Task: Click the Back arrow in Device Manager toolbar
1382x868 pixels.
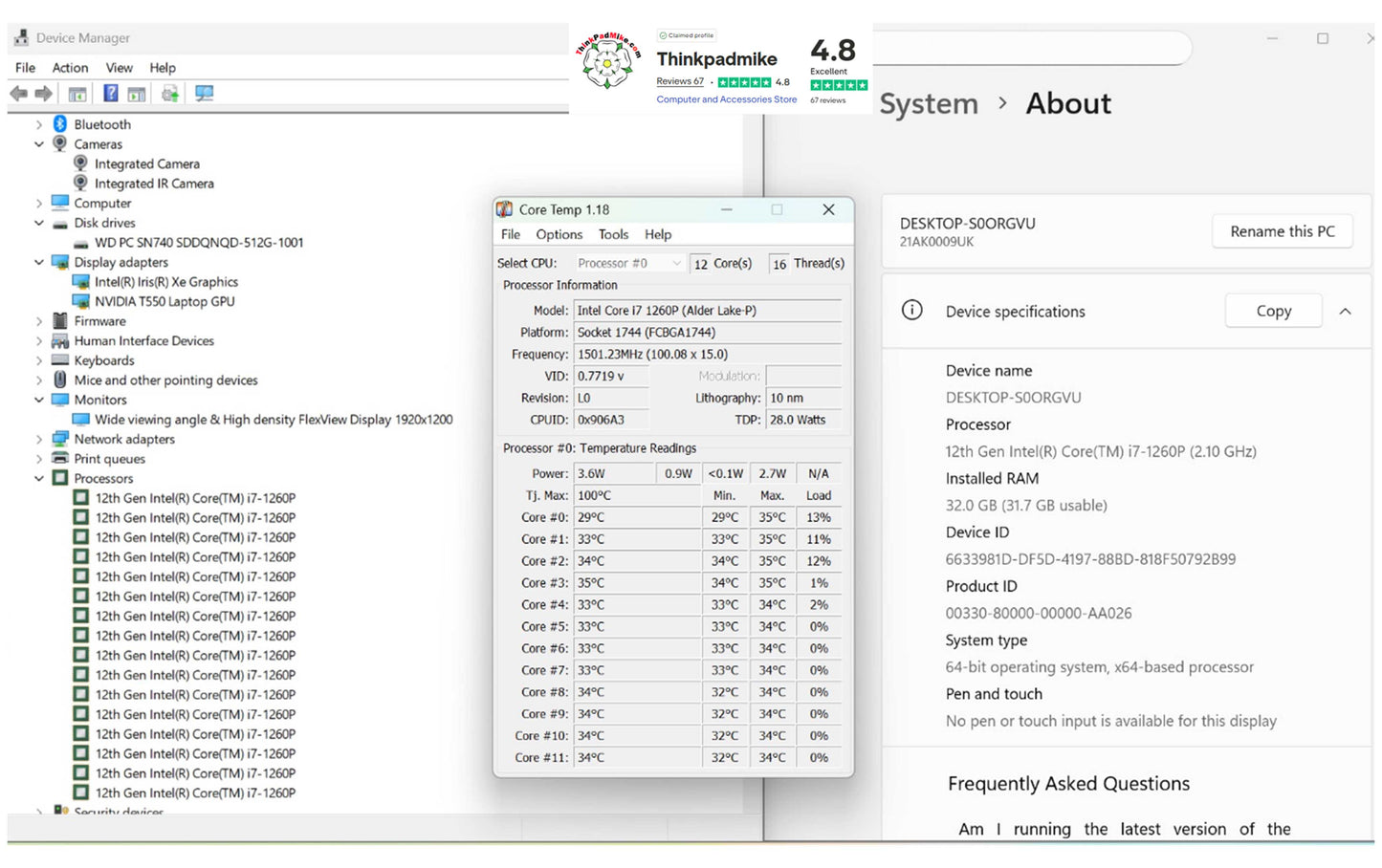Action: [x=18, y=94]
